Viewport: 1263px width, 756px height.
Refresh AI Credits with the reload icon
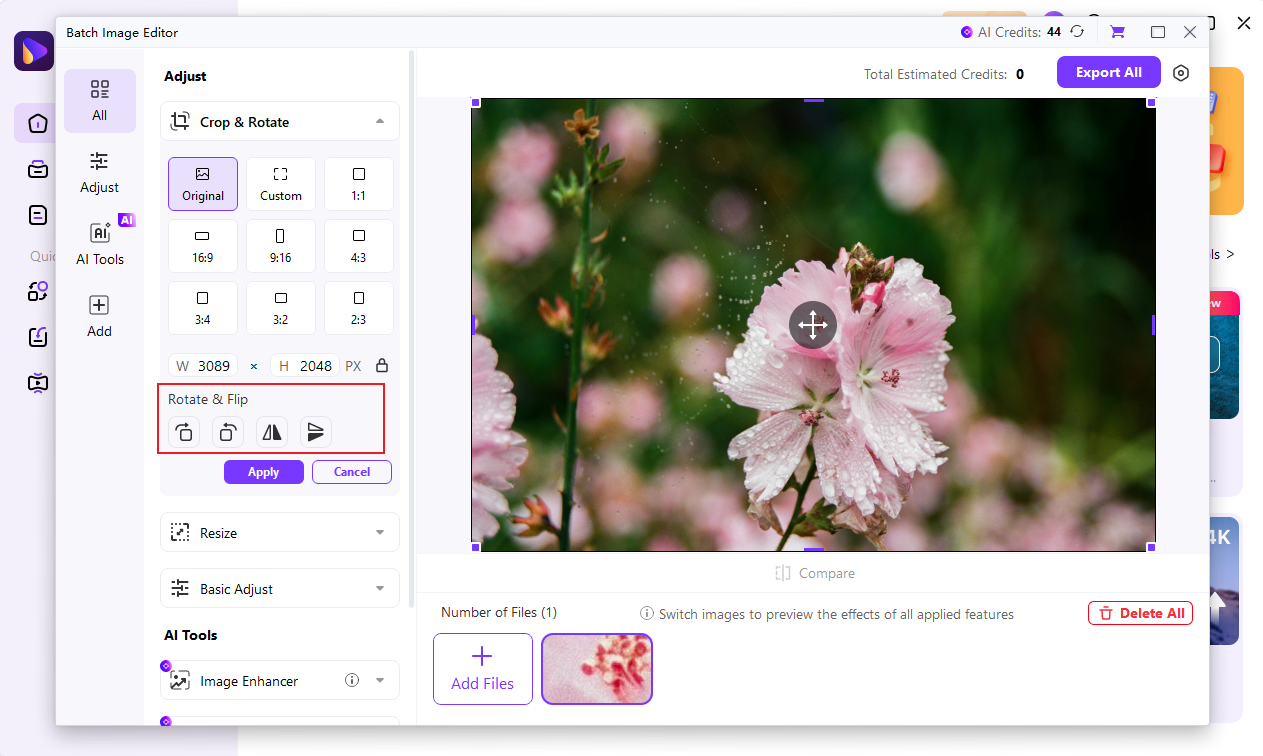tap(1077, 32)
